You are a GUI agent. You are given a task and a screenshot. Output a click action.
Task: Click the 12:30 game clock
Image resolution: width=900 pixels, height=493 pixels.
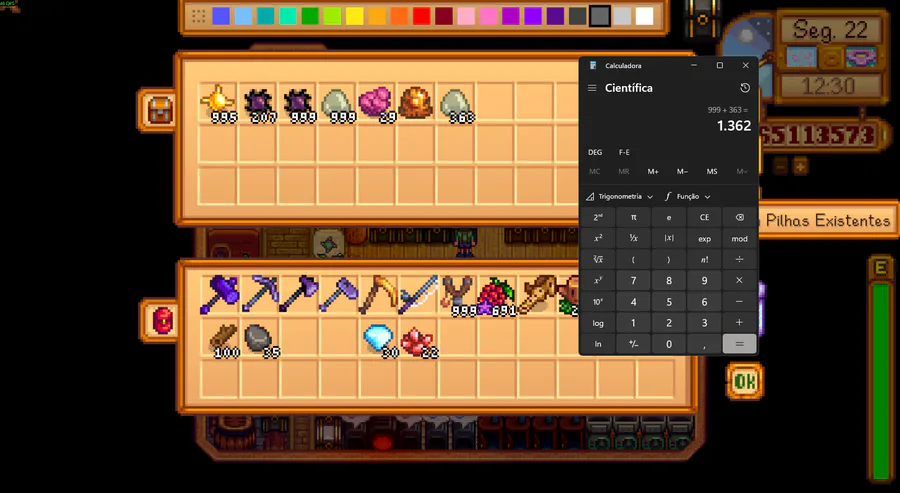[x=828, y=87]
